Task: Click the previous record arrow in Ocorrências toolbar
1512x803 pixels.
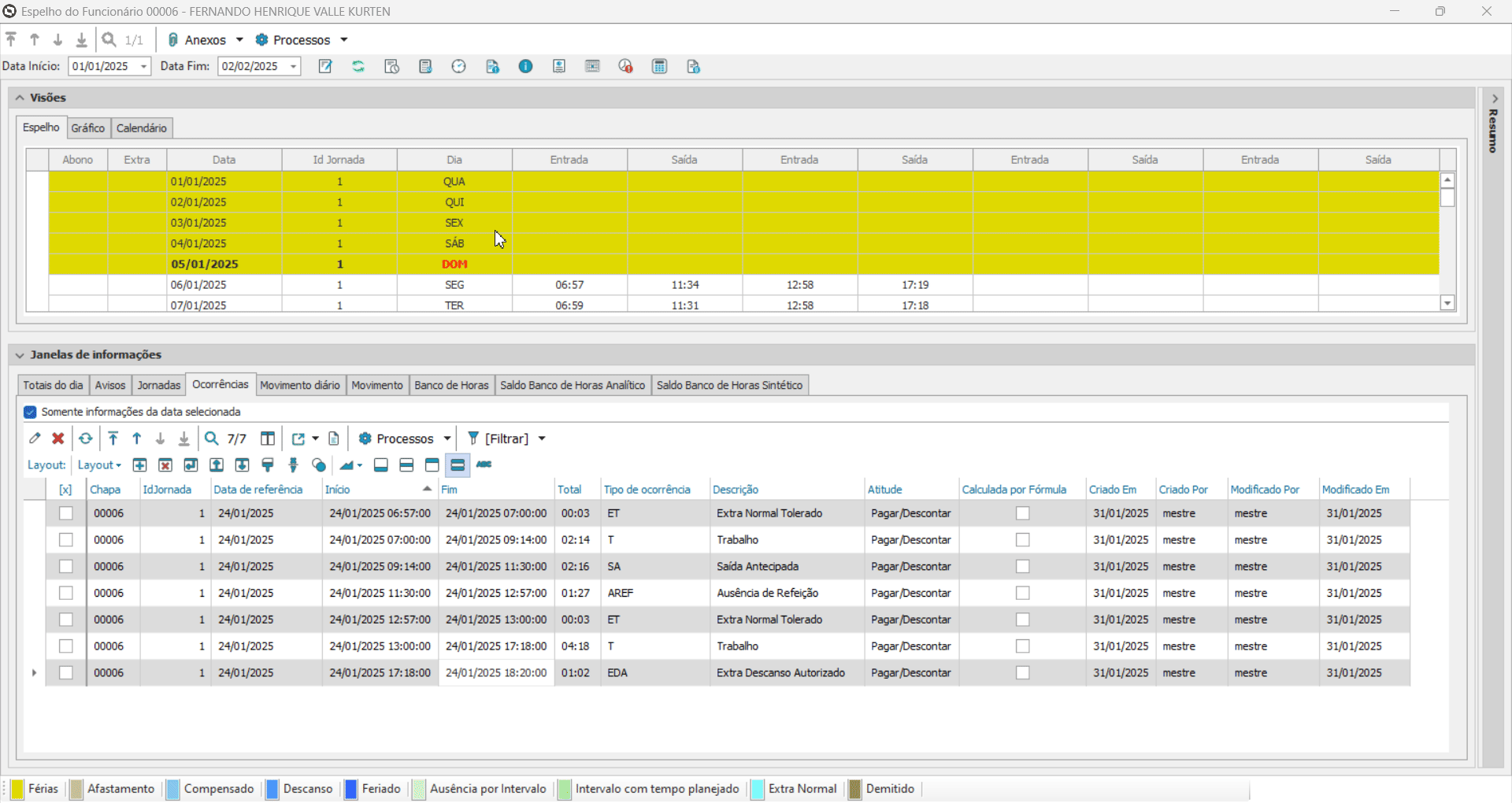Action: point(137,439)
